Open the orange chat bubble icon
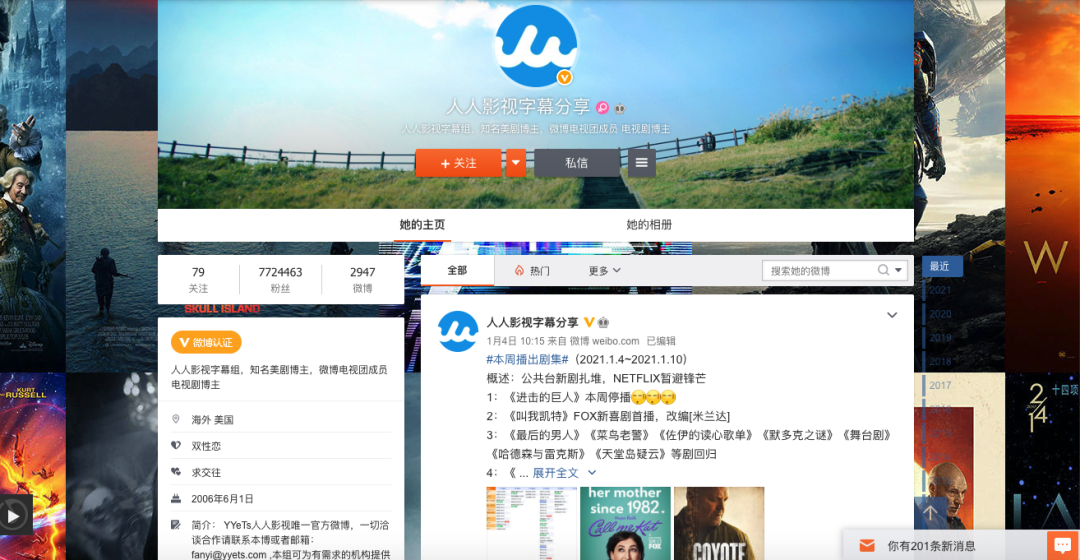The image size is (1080, 560). pyautogui.click(x=1063, y=546)
